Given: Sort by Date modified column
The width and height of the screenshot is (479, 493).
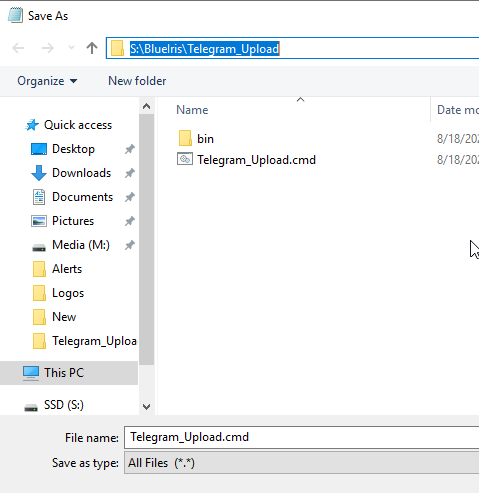Looking at the screenshot, I should [458, 110].
